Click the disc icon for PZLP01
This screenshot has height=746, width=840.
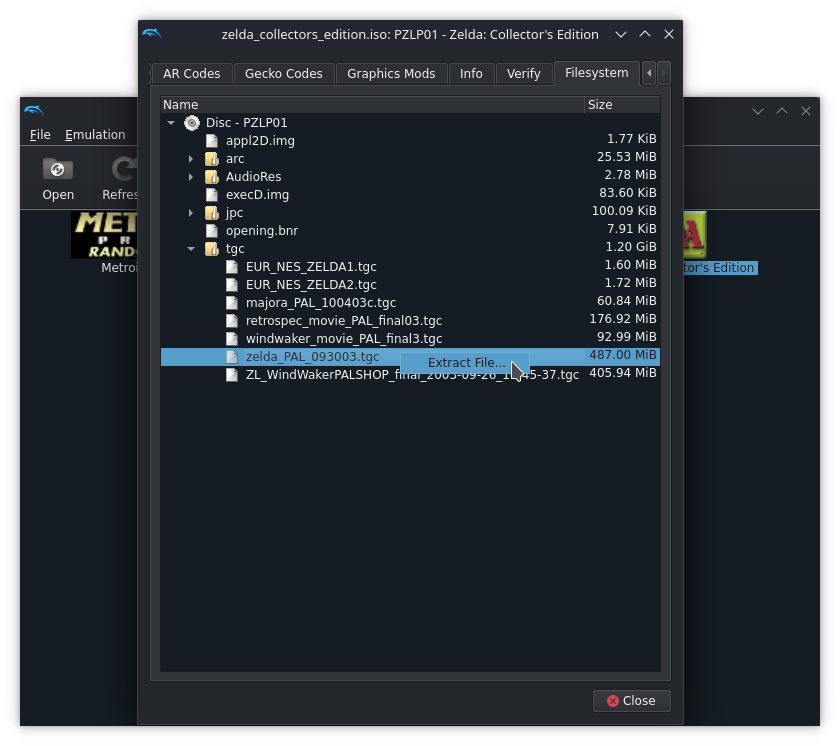tap(192, 123)
